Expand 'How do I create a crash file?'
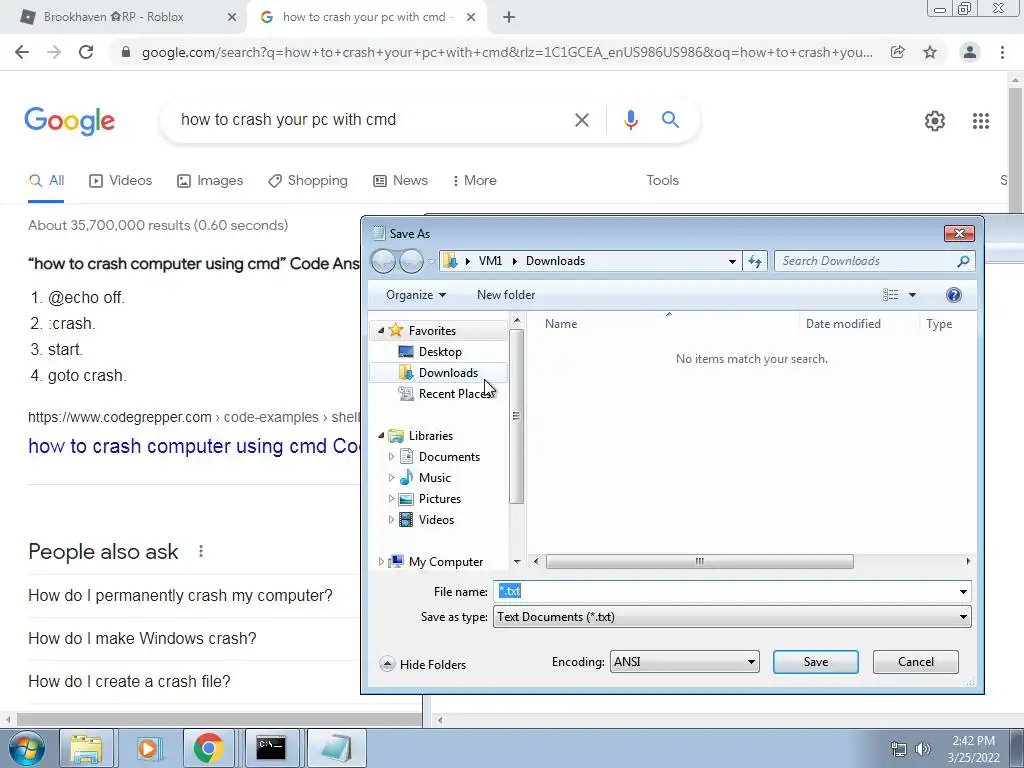Screen dimensions: 1024x768 (129, 681)
